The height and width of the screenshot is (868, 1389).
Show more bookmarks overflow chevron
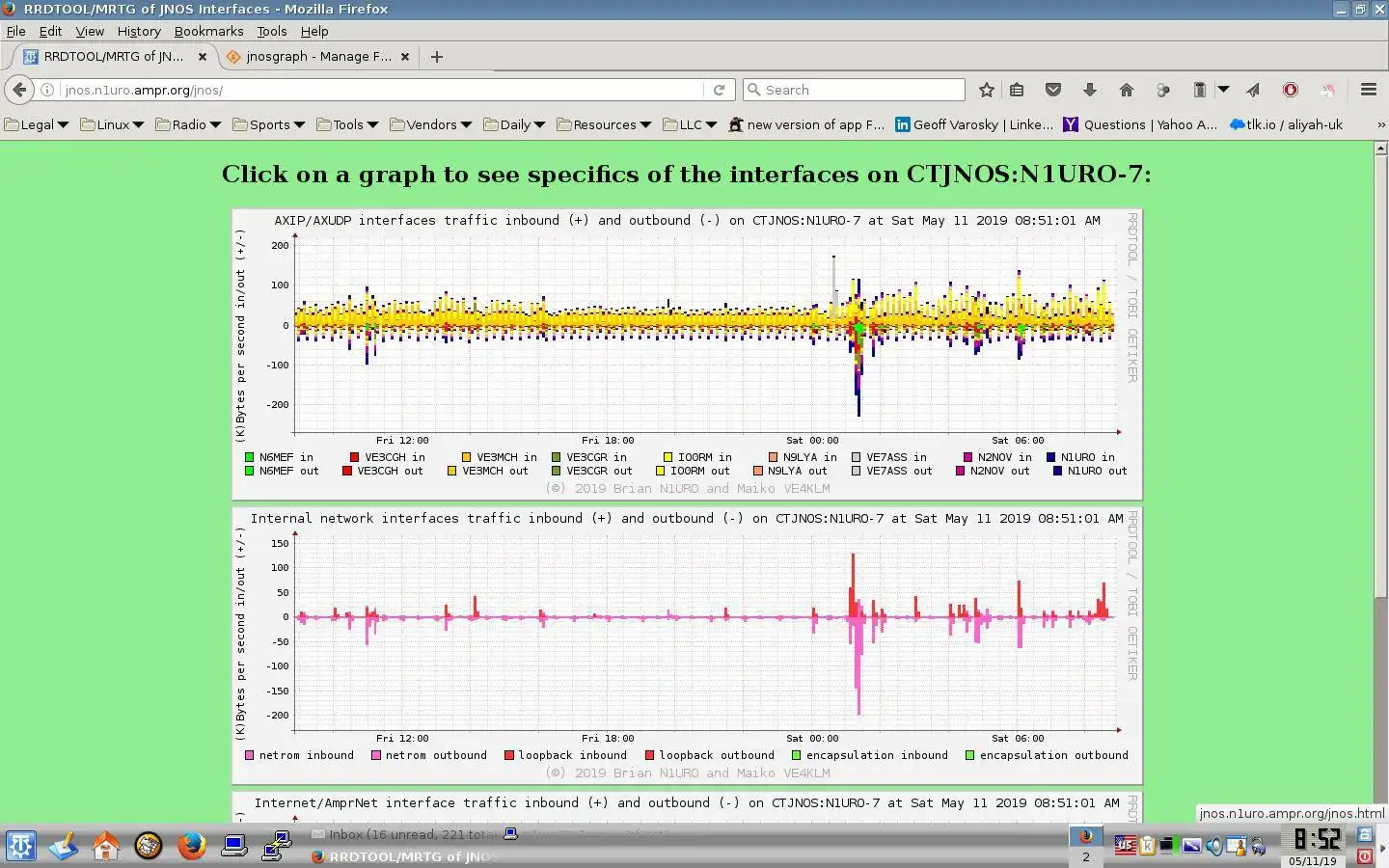coord(1380,124)
